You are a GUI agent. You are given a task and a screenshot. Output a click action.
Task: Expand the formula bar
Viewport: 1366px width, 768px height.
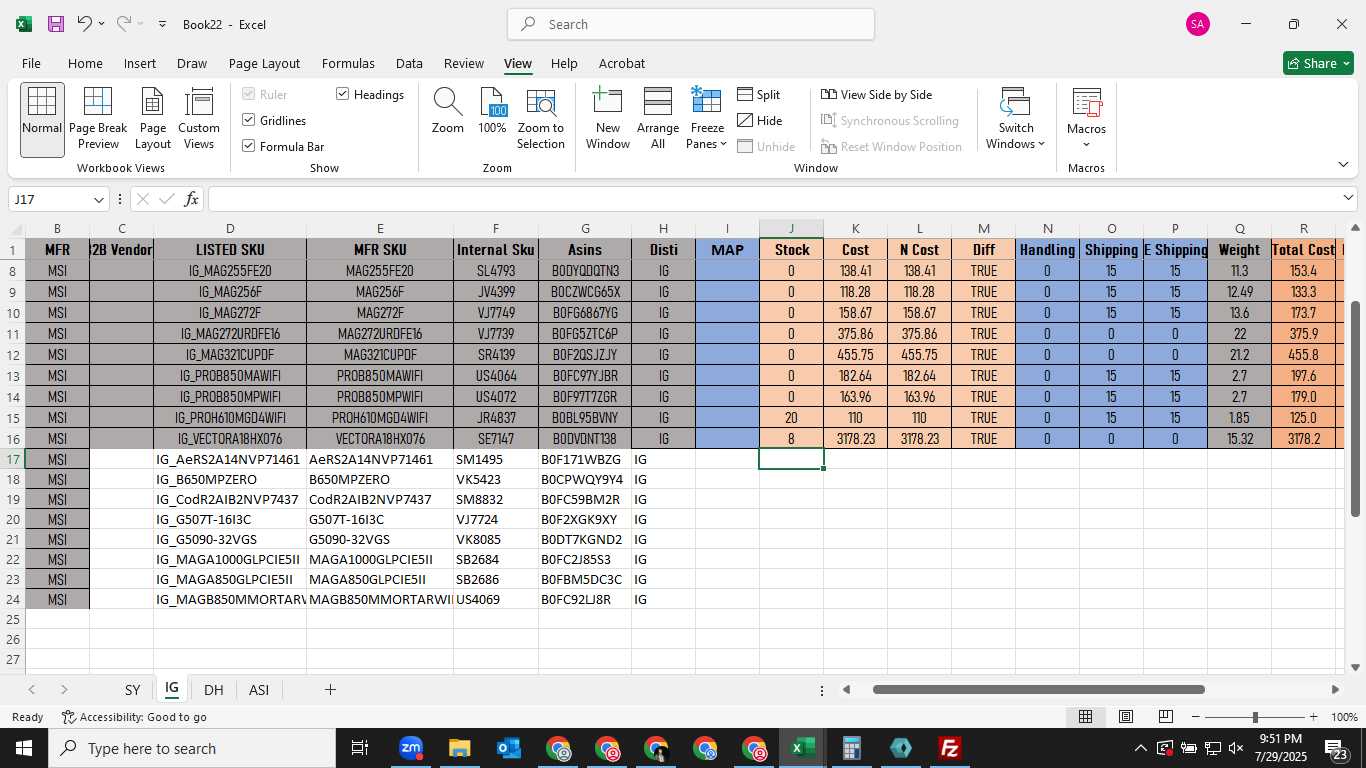click(1347, 198)
